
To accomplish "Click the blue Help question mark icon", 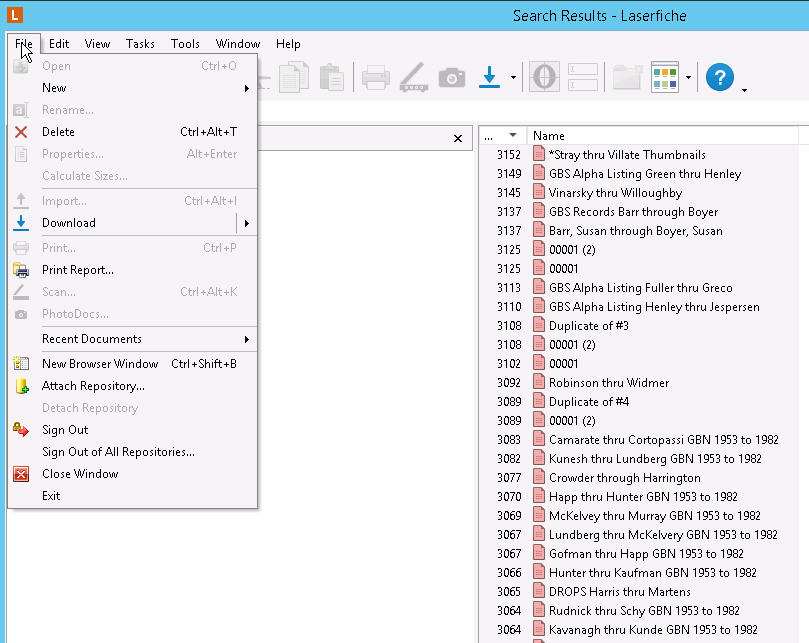I will click(x=720, y=77).
